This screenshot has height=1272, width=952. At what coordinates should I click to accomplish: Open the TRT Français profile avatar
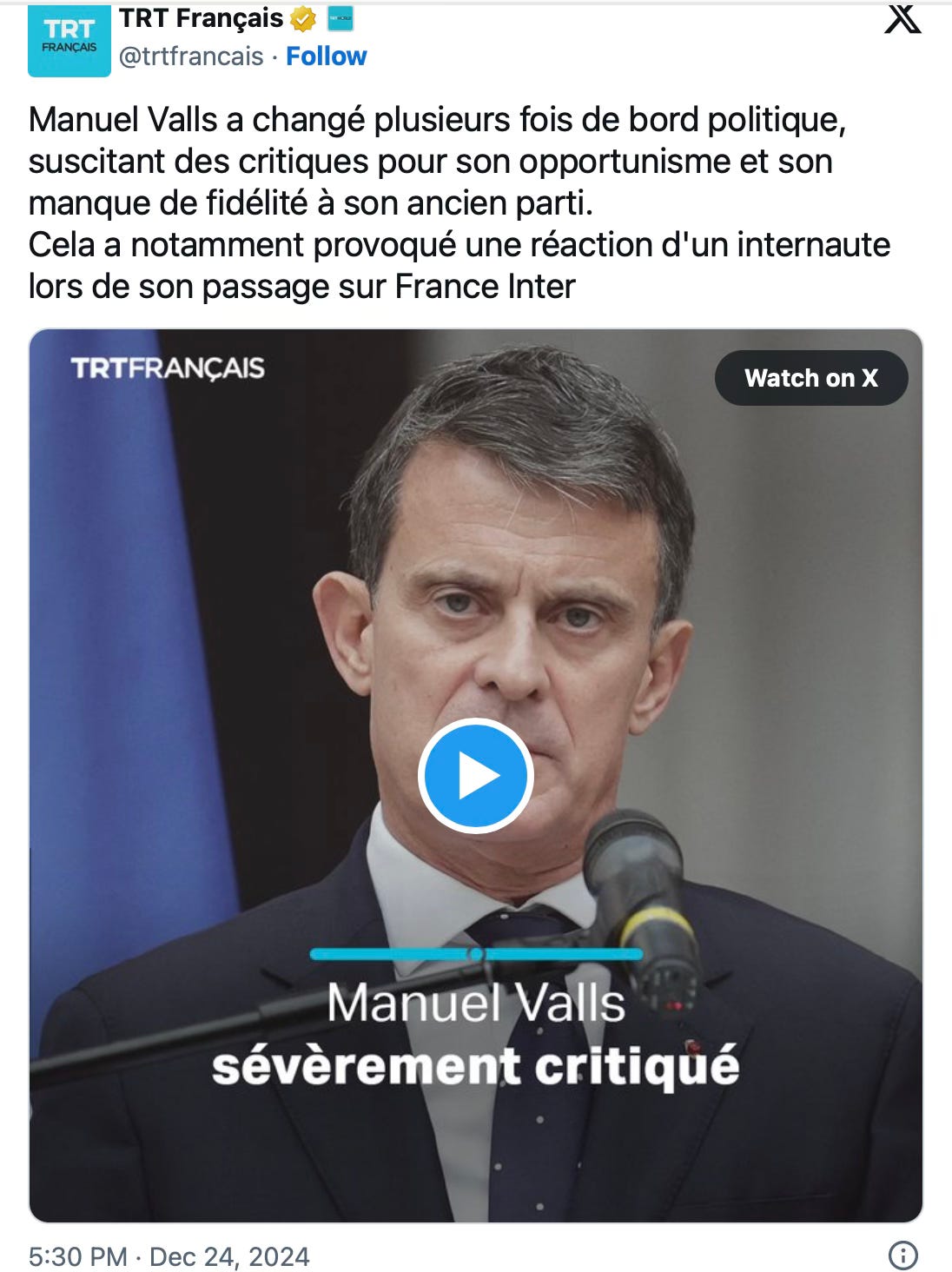(x=69, y=40)
